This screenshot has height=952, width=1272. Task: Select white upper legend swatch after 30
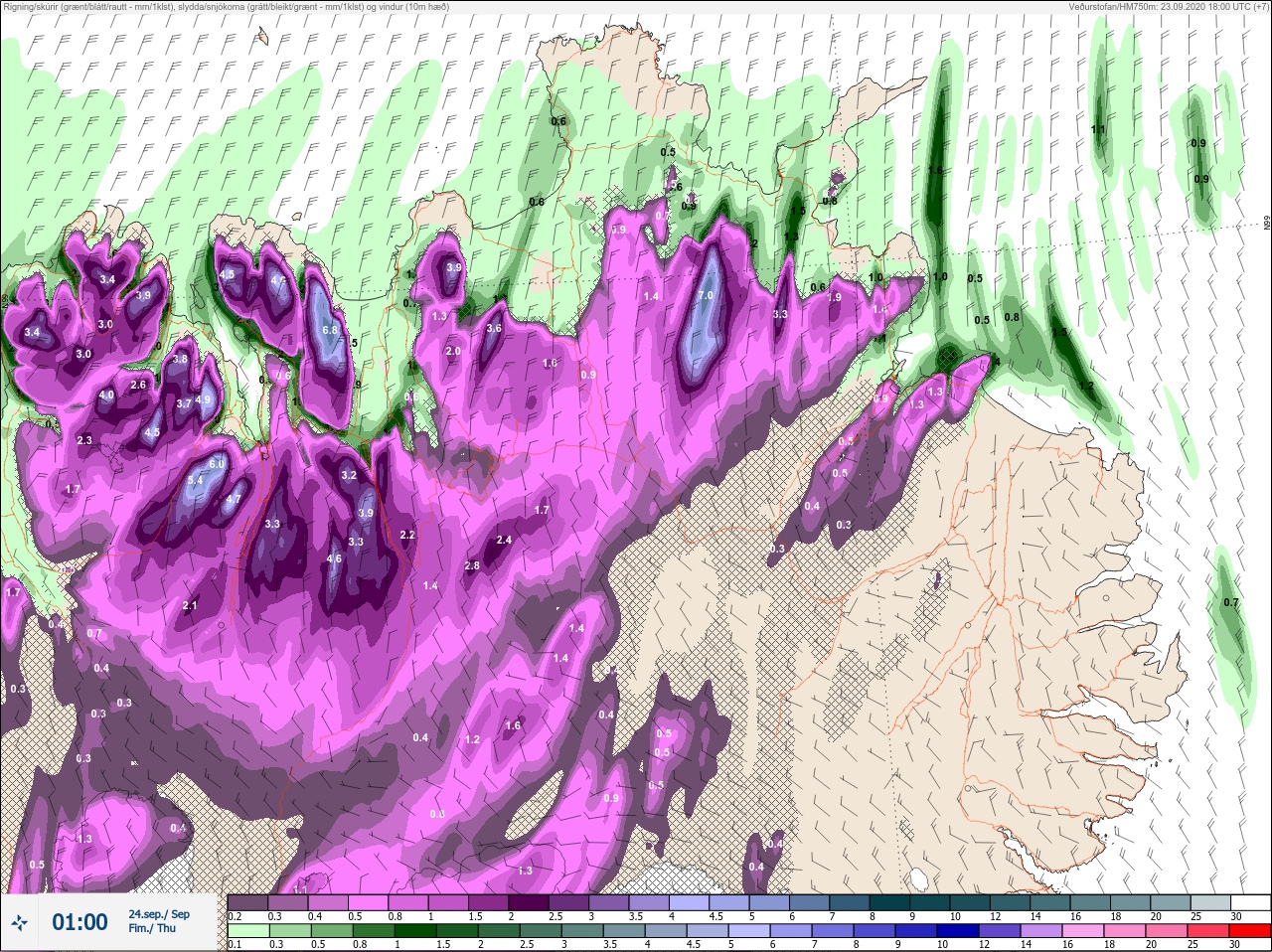click(x=1251, y=901)
